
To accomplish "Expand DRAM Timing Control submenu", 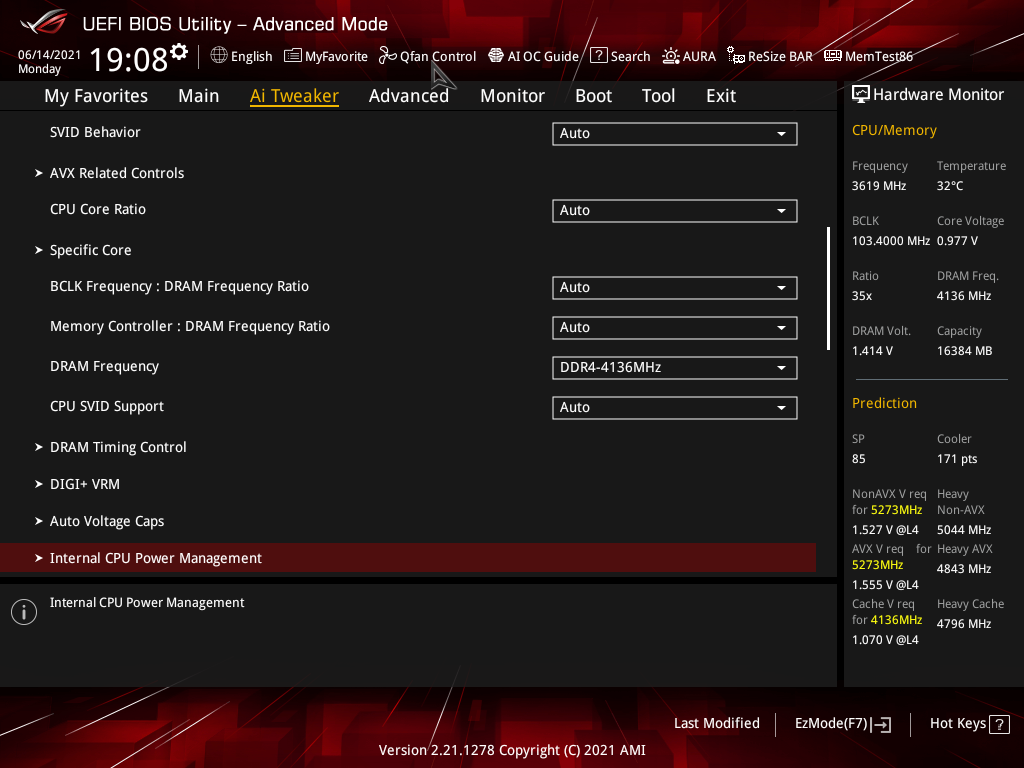I will click(118, 447).
